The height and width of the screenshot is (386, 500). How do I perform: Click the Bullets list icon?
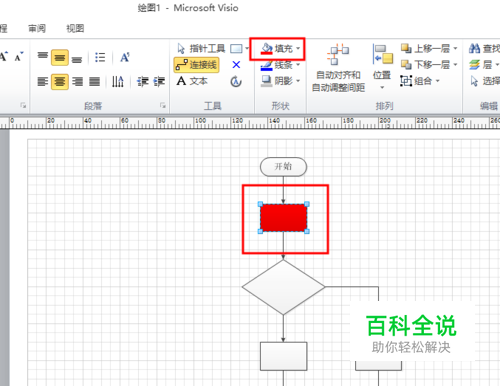point(100,57)
